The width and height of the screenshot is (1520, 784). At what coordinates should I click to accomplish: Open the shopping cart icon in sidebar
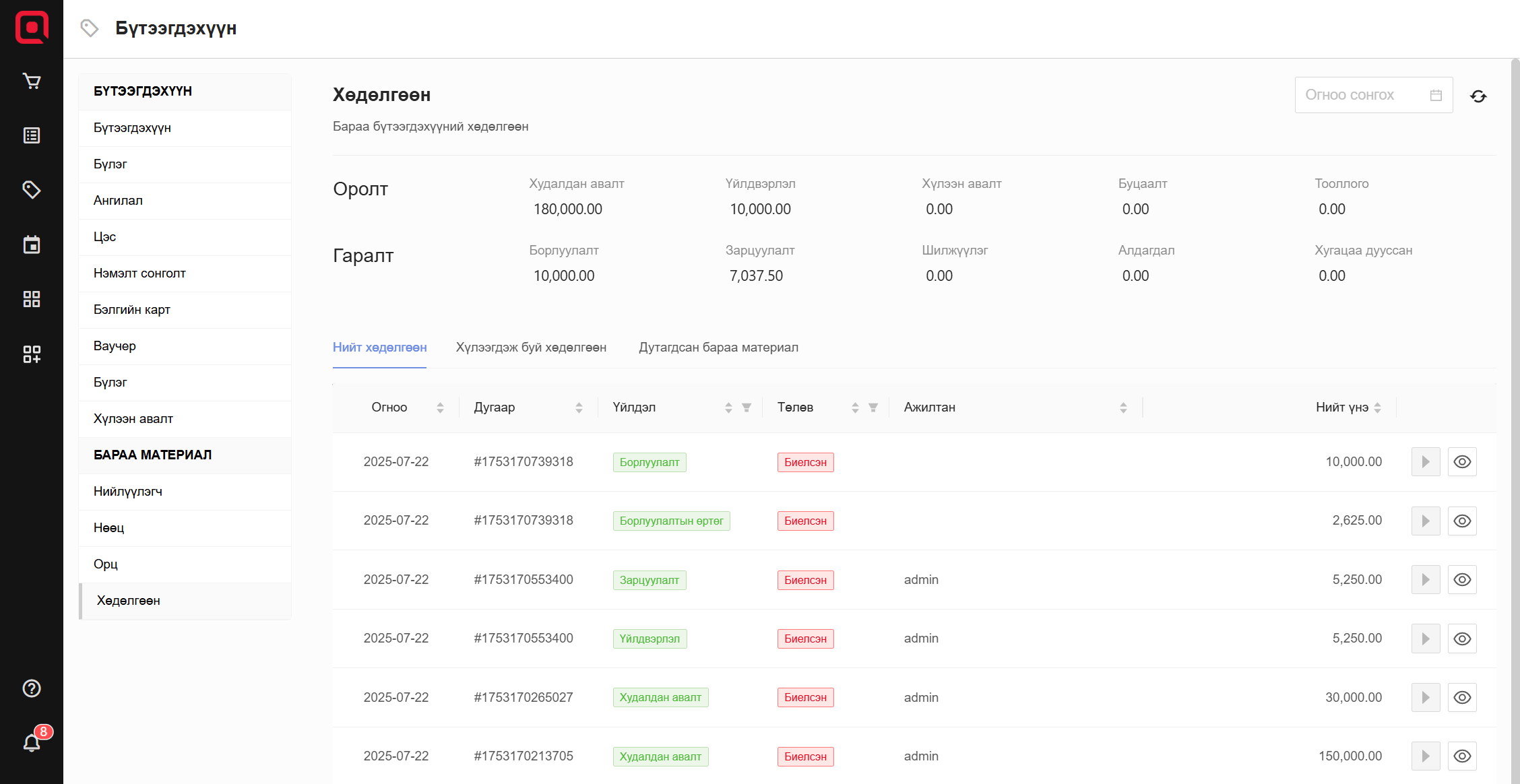(32, 81)
